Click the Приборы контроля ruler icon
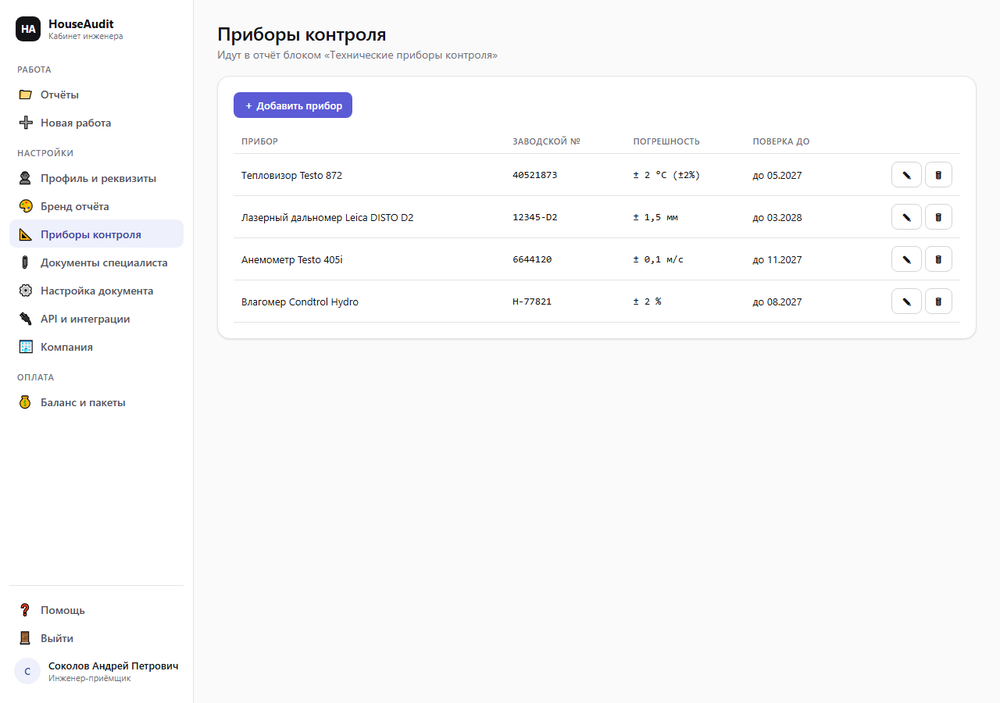The image size is (1000, 703). 26,234
